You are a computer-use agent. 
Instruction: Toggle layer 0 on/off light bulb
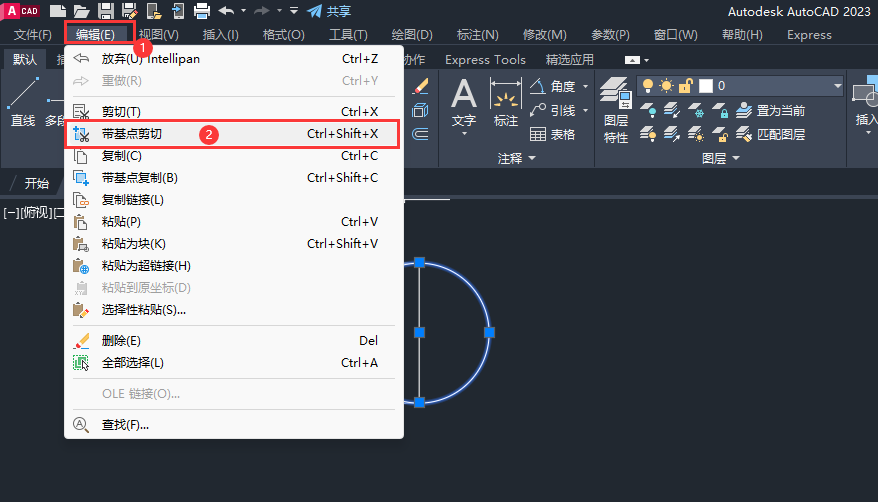(648, 86)
